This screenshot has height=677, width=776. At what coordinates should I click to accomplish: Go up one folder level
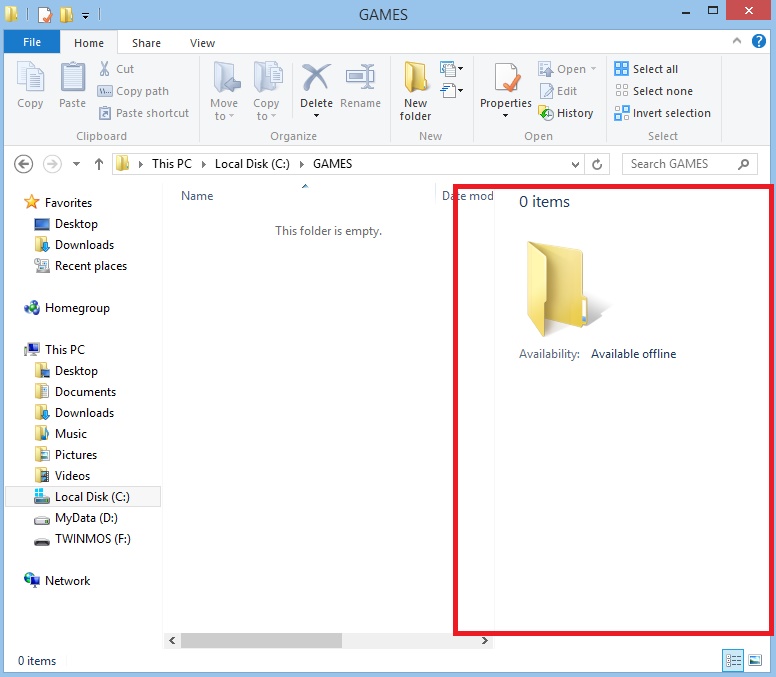pos(99,164)
